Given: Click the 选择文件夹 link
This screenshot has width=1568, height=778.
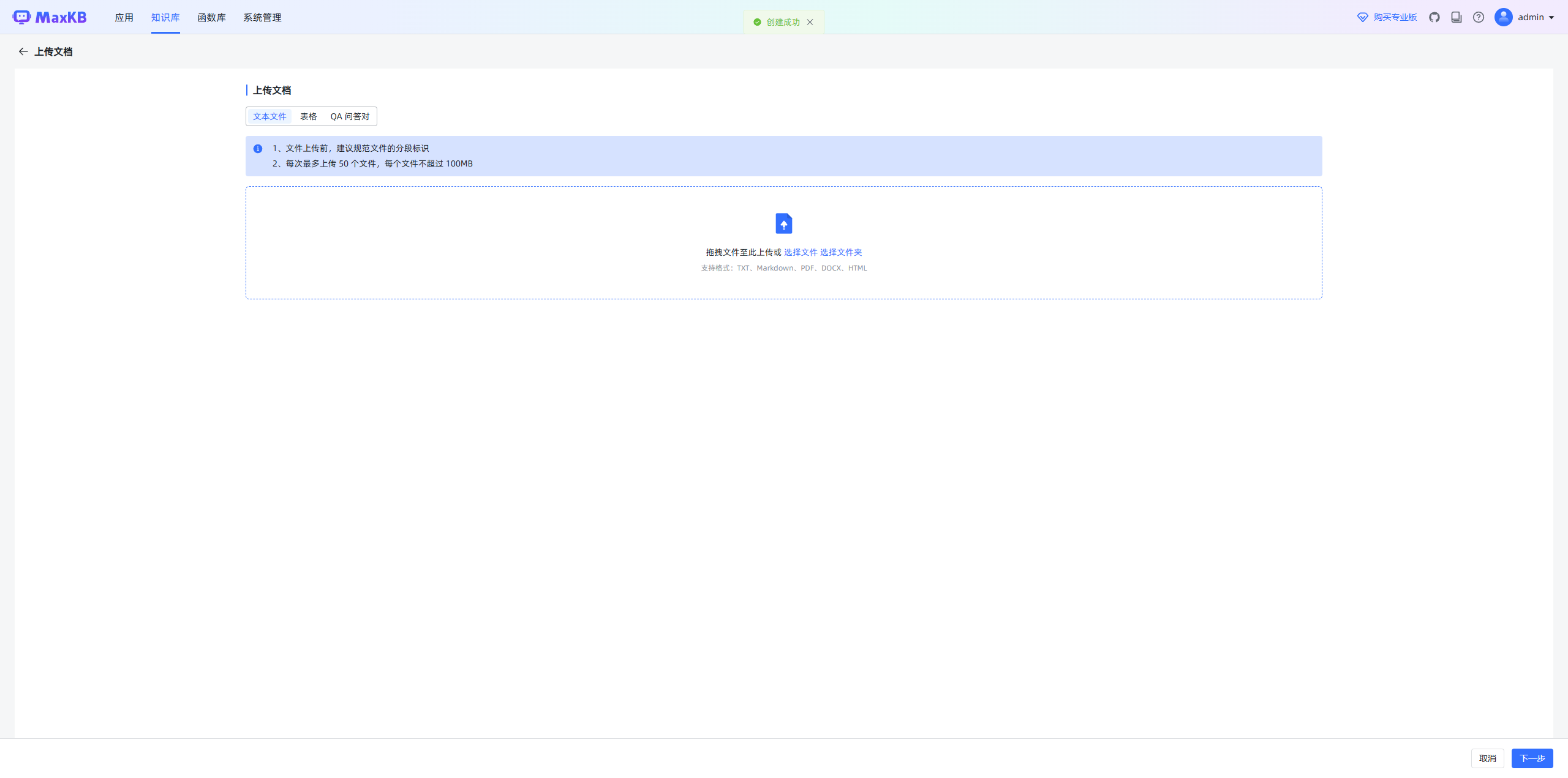Looking at the screenshot, I should 841,252.
